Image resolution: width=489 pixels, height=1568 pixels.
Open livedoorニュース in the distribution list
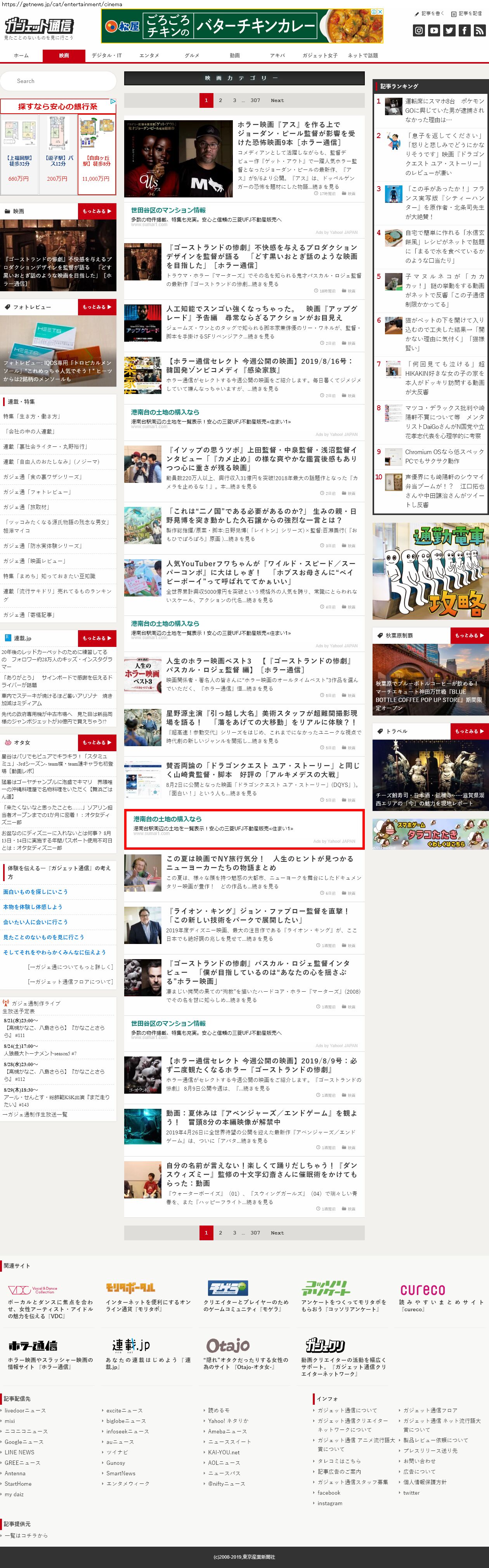[x=25, y=1411]
